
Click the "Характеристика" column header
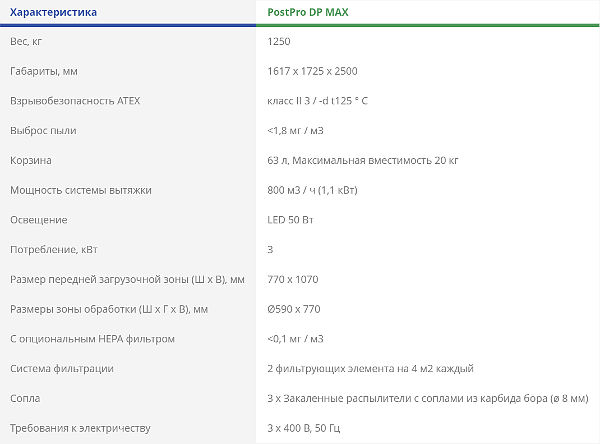pos(53,12)
